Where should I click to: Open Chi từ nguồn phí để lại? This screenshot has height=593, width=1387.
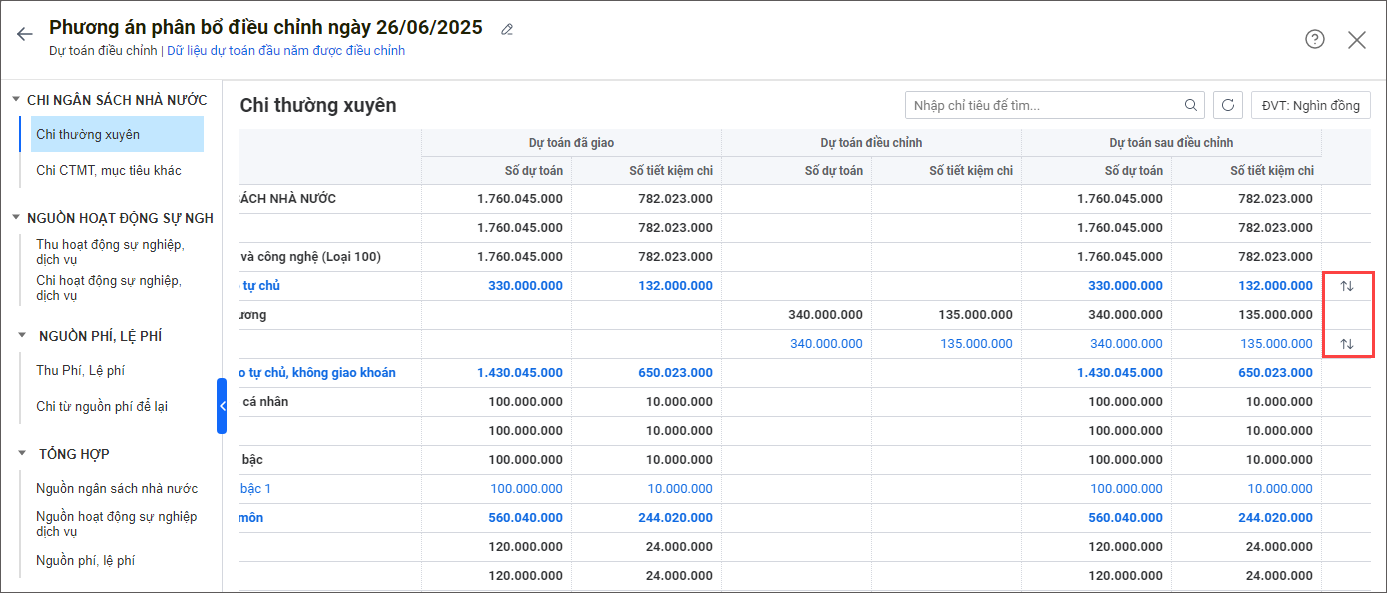click(x=100, y=406)
